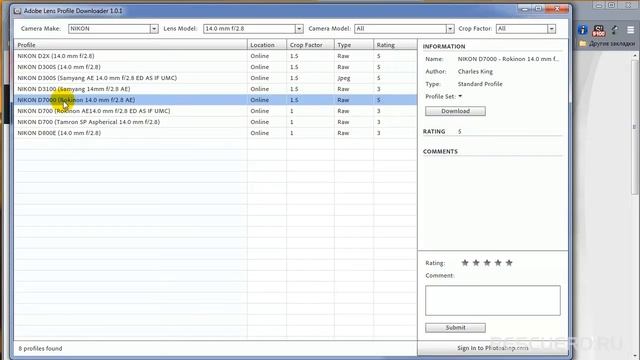Image resolution: width=640 pixels, height=360 pixels.
Task: Select the NIKON D3100 Samyang 14mm profile
Action: coord(216,89)
